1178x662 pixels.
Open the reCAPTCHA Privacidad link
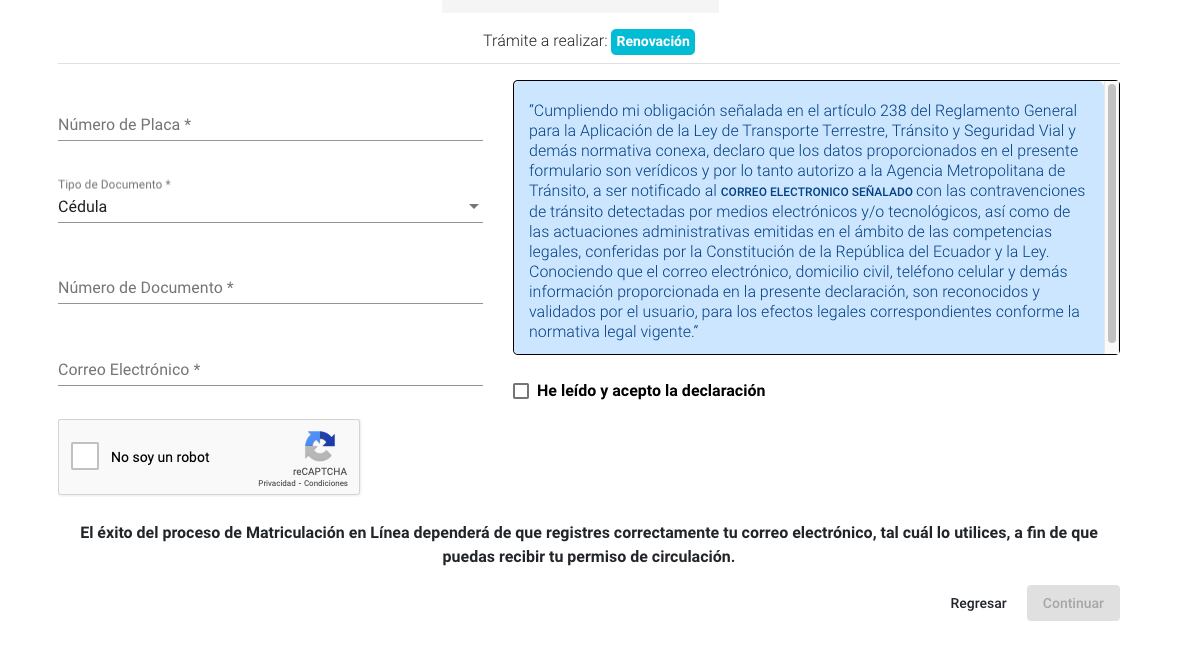coord(277,483)
